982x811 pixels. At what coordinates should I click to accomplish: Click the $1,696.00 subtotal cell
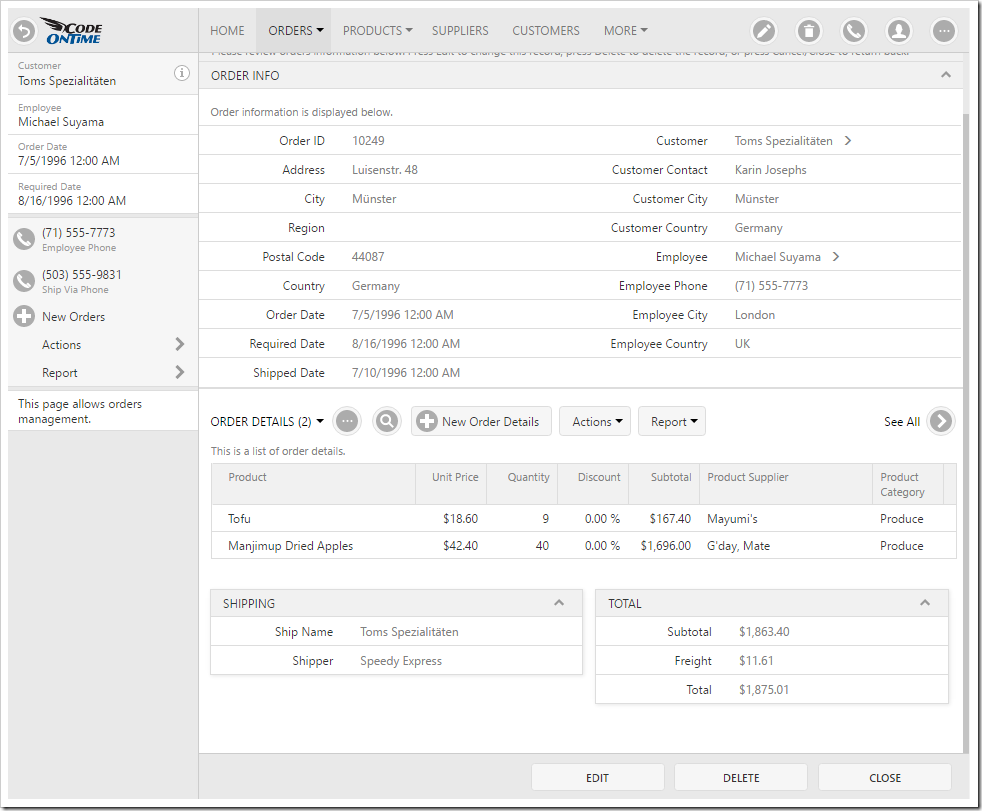point(666,545)
